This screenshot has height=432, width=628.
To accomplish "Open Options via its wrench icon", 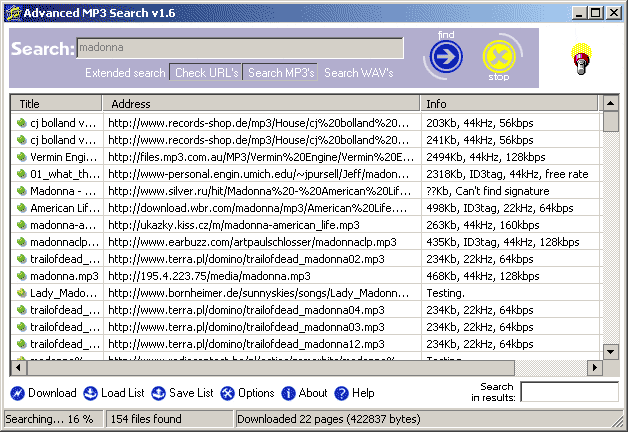I will (x=227, y=393).
